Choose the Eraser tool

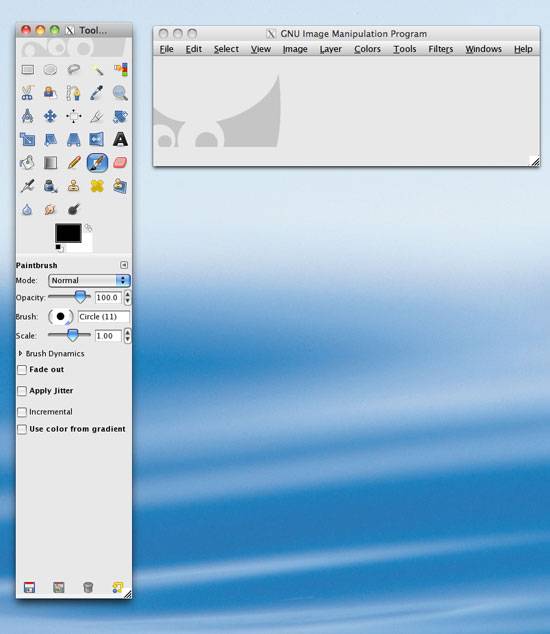[x=120, y=163]
